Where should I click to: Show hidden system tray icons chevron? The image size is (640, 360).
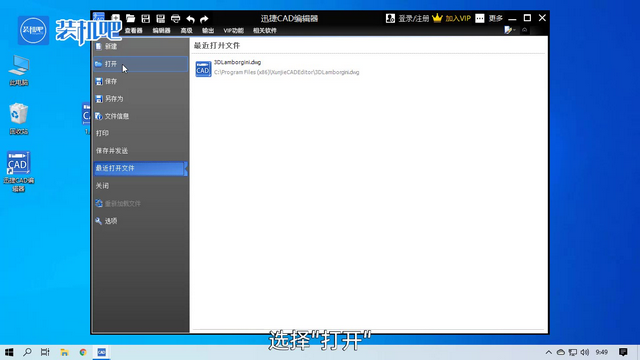[x=549, y=352]
